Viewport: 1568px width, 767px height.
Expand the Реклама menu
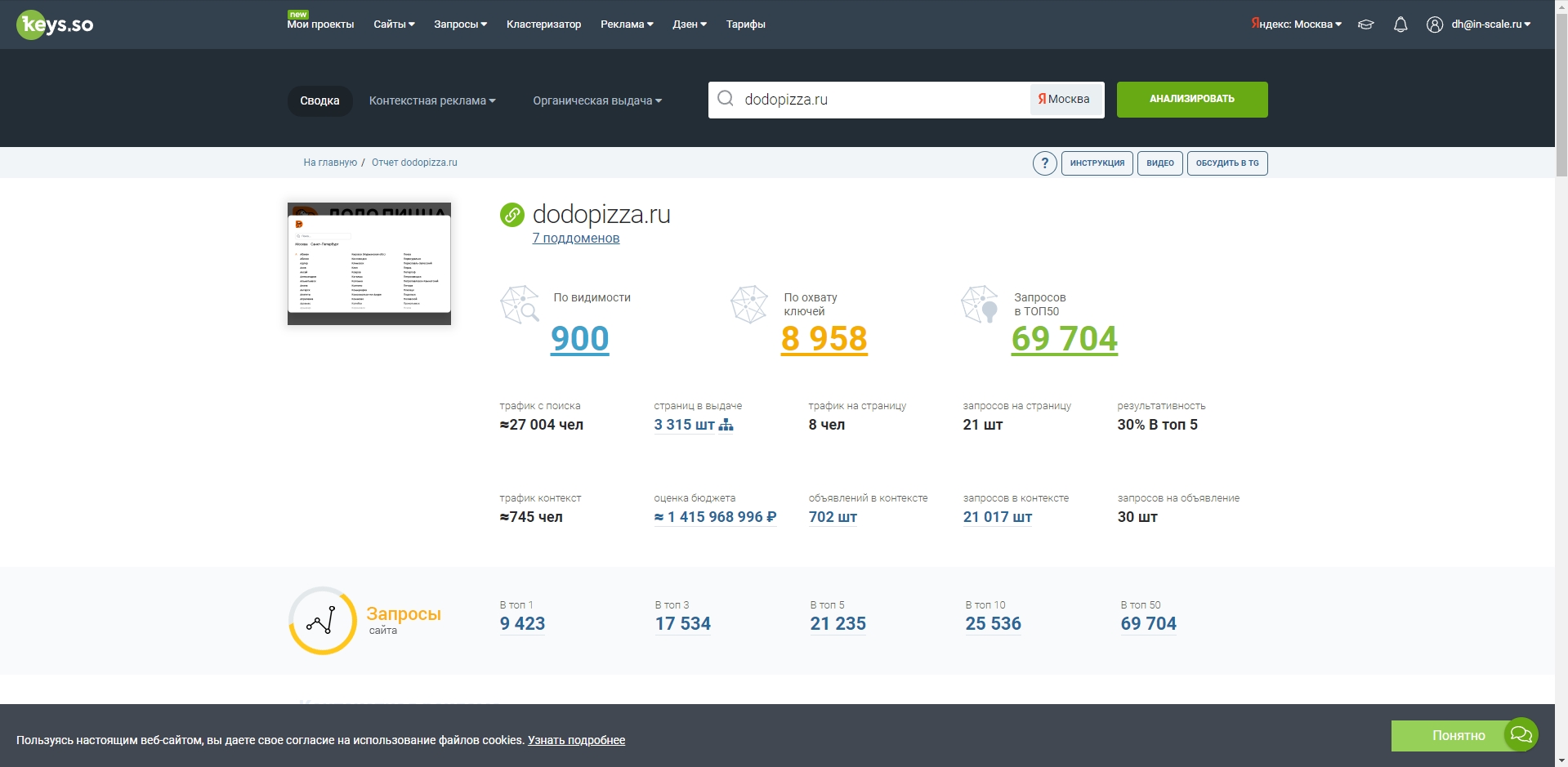(628, 25)
